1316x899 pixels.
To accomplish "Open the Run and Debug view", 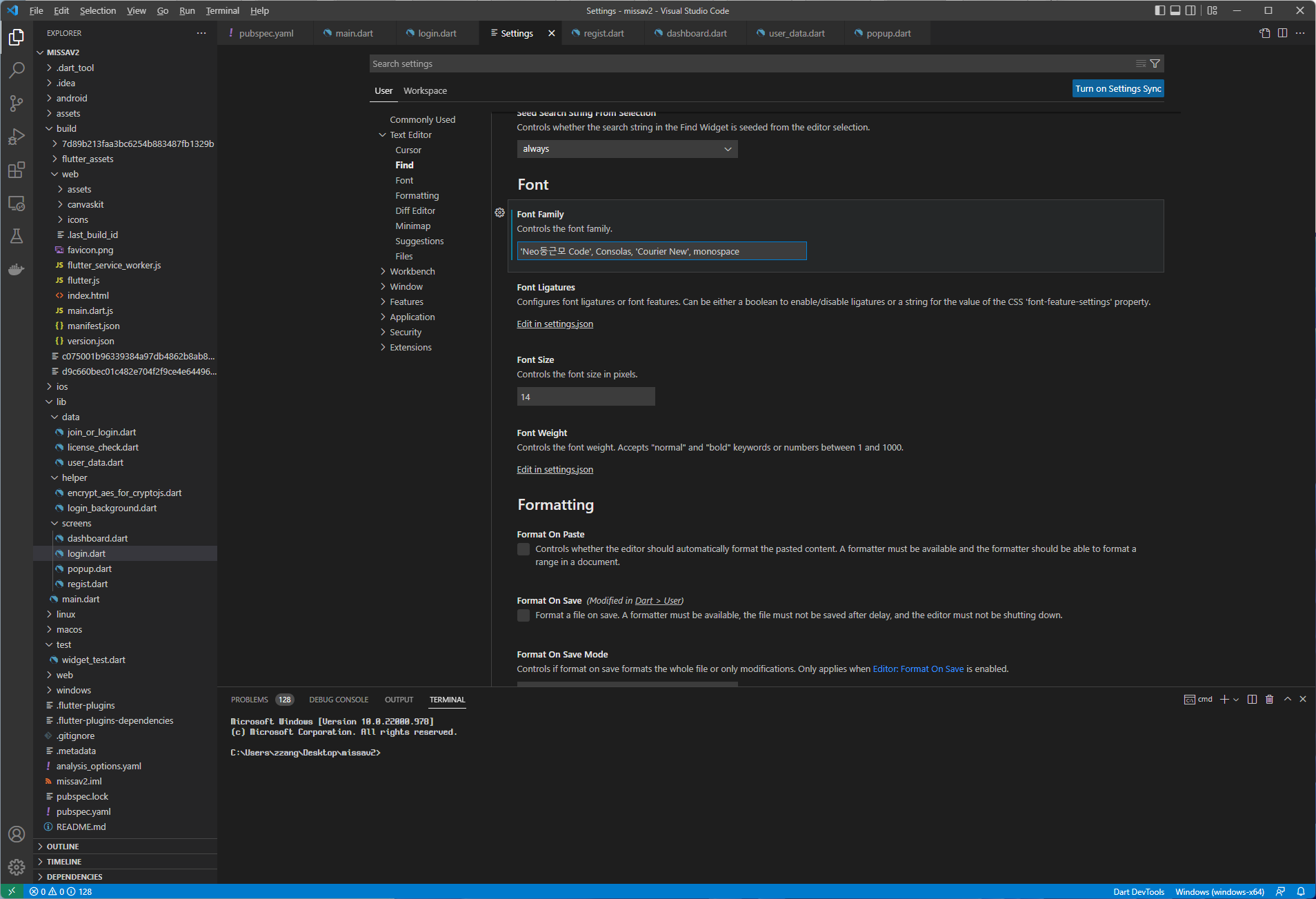I will point(17,137).
